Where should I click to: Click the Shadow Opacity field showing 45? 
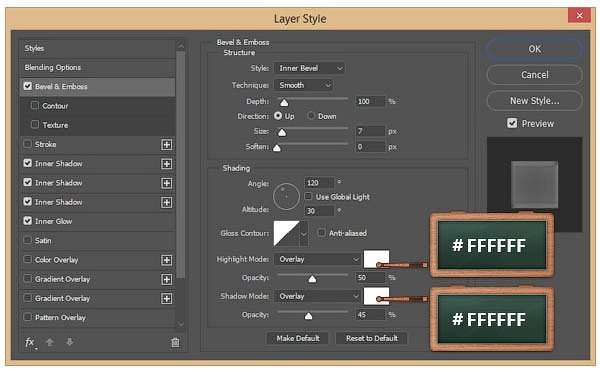click(x=370, y=315)
